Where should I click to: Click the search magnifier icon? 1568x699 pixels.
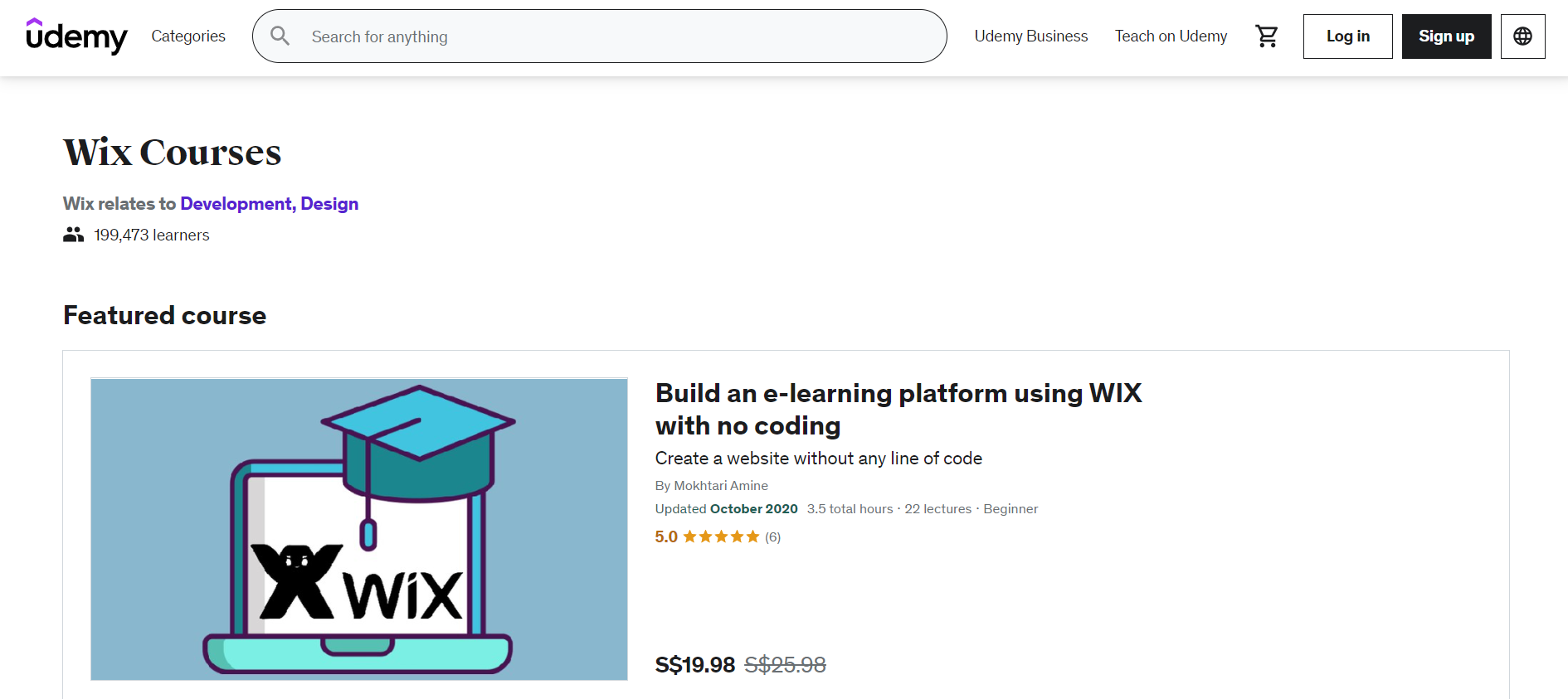[280, 36]
